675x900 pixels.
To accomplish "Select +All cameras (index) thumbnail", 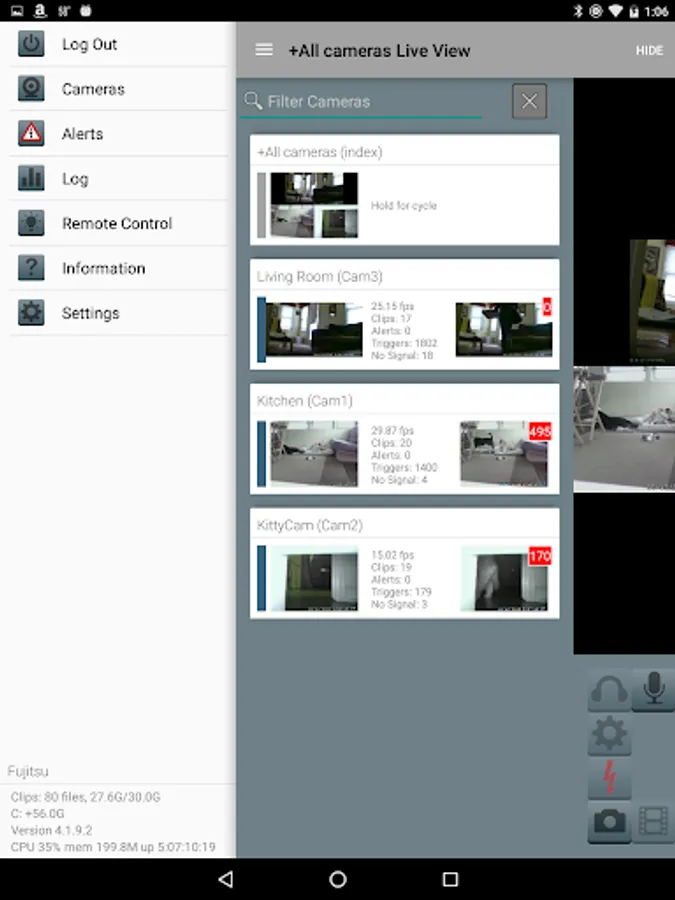I will click(314, 205).
